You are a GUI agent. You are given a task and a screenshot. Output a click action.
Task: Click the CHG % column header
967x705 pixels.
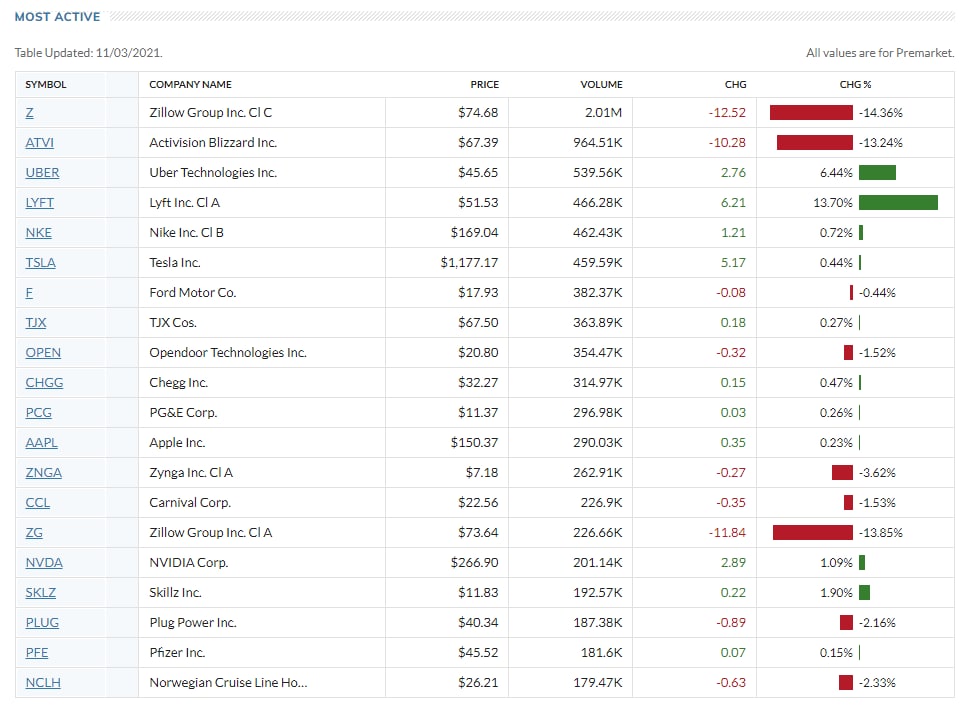click(855, 85)
